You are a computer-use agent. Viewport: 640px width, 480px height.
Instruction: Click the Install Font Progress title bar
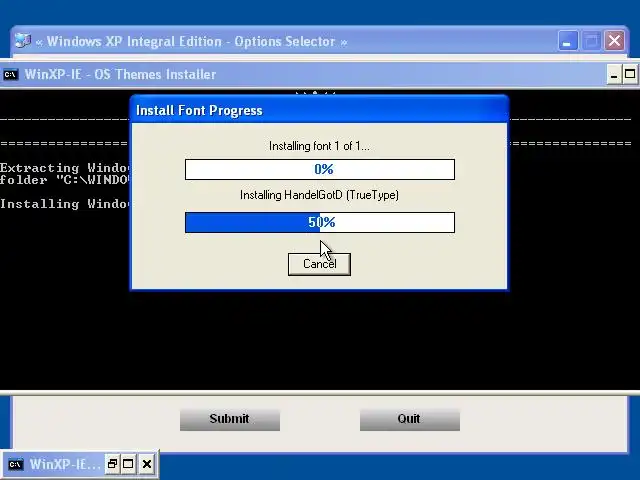[x=319, y=110]
